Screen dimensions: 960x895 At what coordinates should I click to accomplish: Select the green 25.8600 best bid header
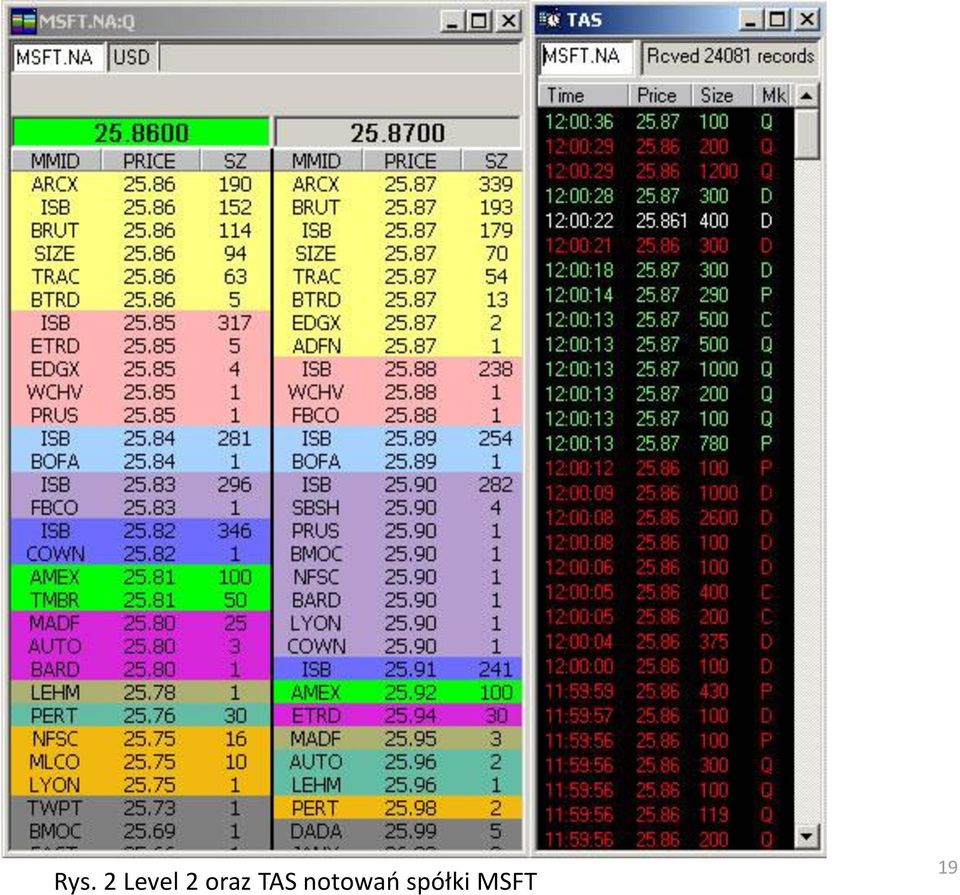141,133
